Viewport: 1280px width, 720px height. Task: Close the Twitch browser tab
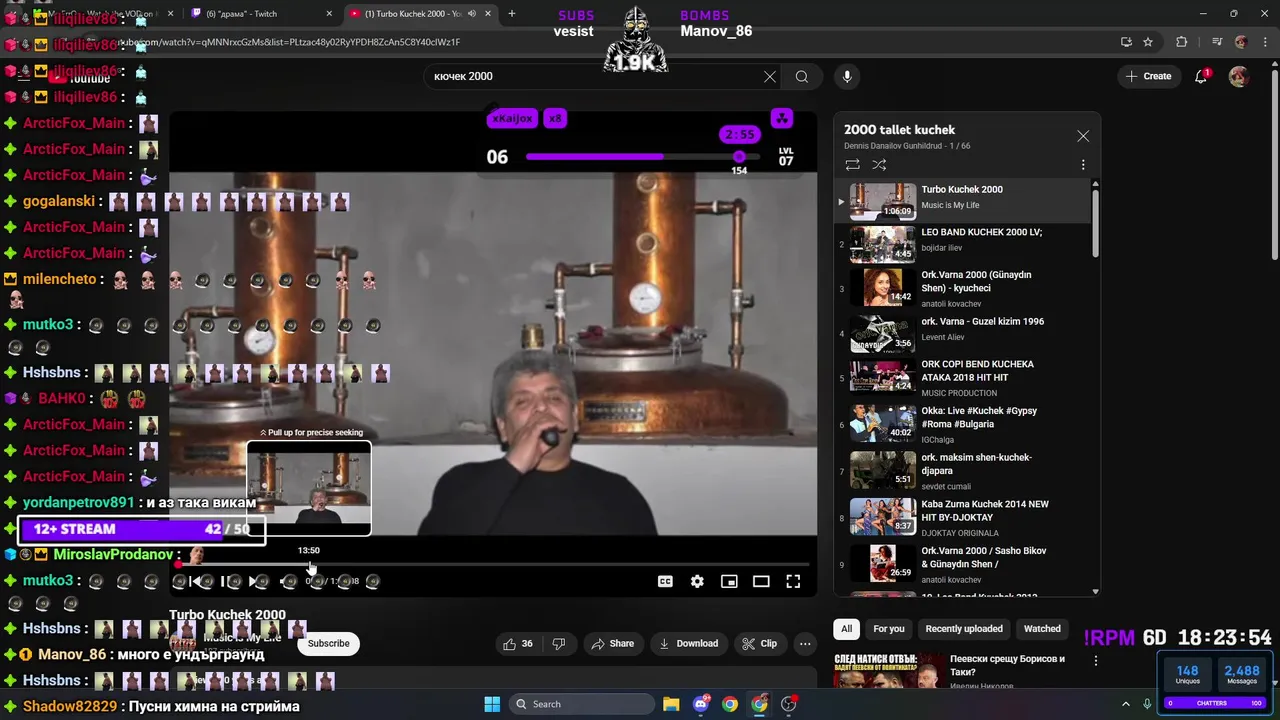(329, 14)
